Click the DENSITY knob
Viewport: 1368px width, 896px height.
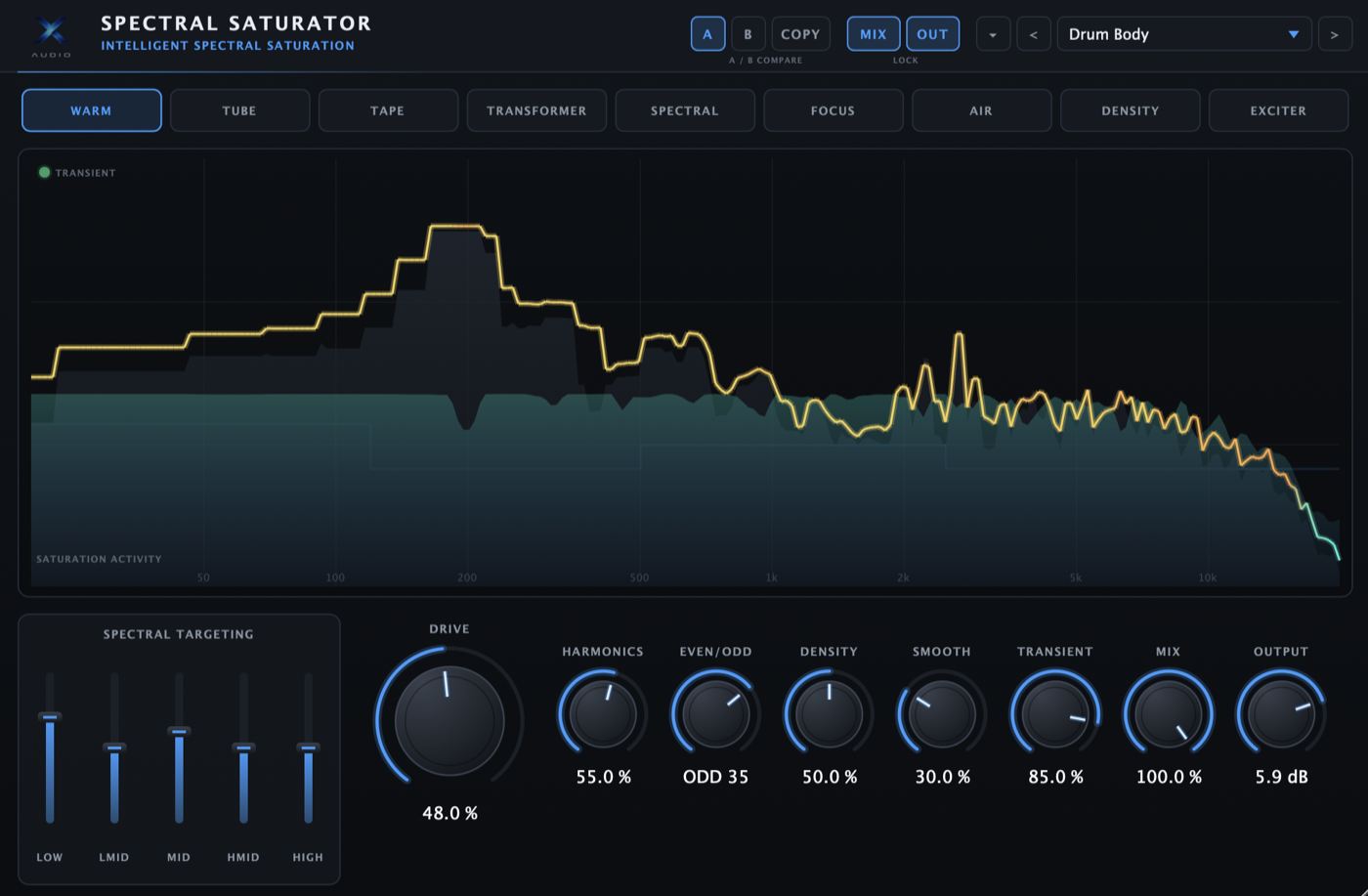pos(829,714)
